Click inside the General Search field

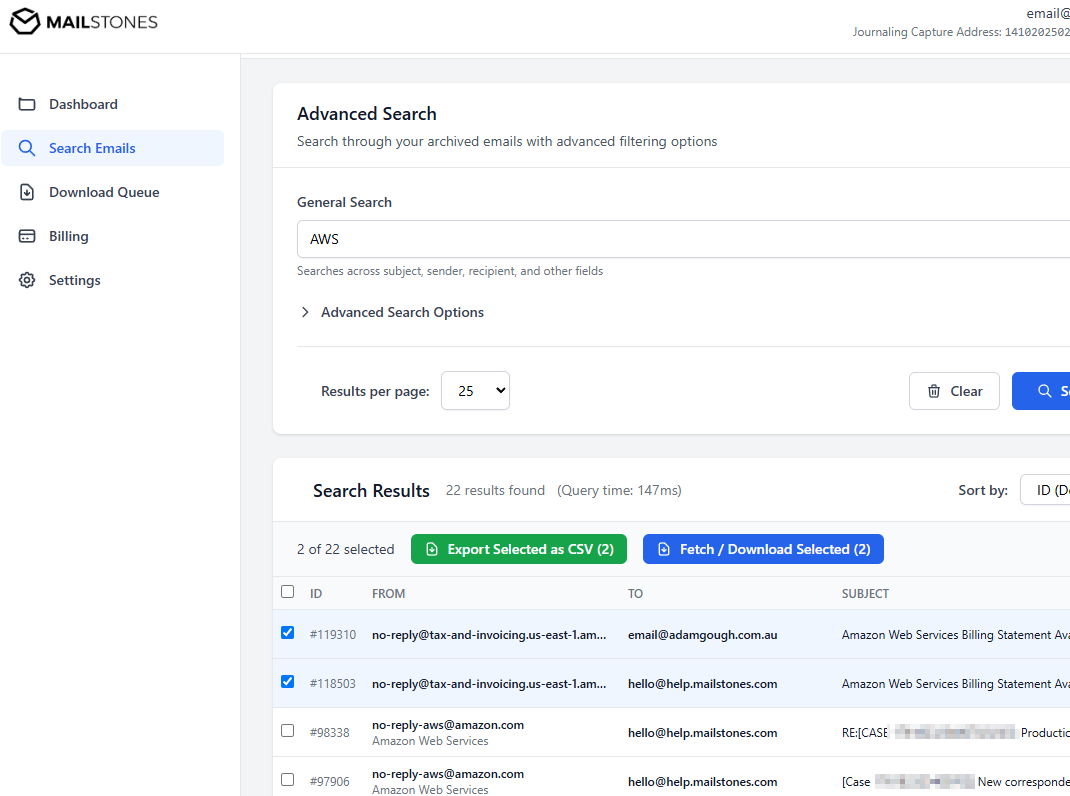click(x=600, y=239)
